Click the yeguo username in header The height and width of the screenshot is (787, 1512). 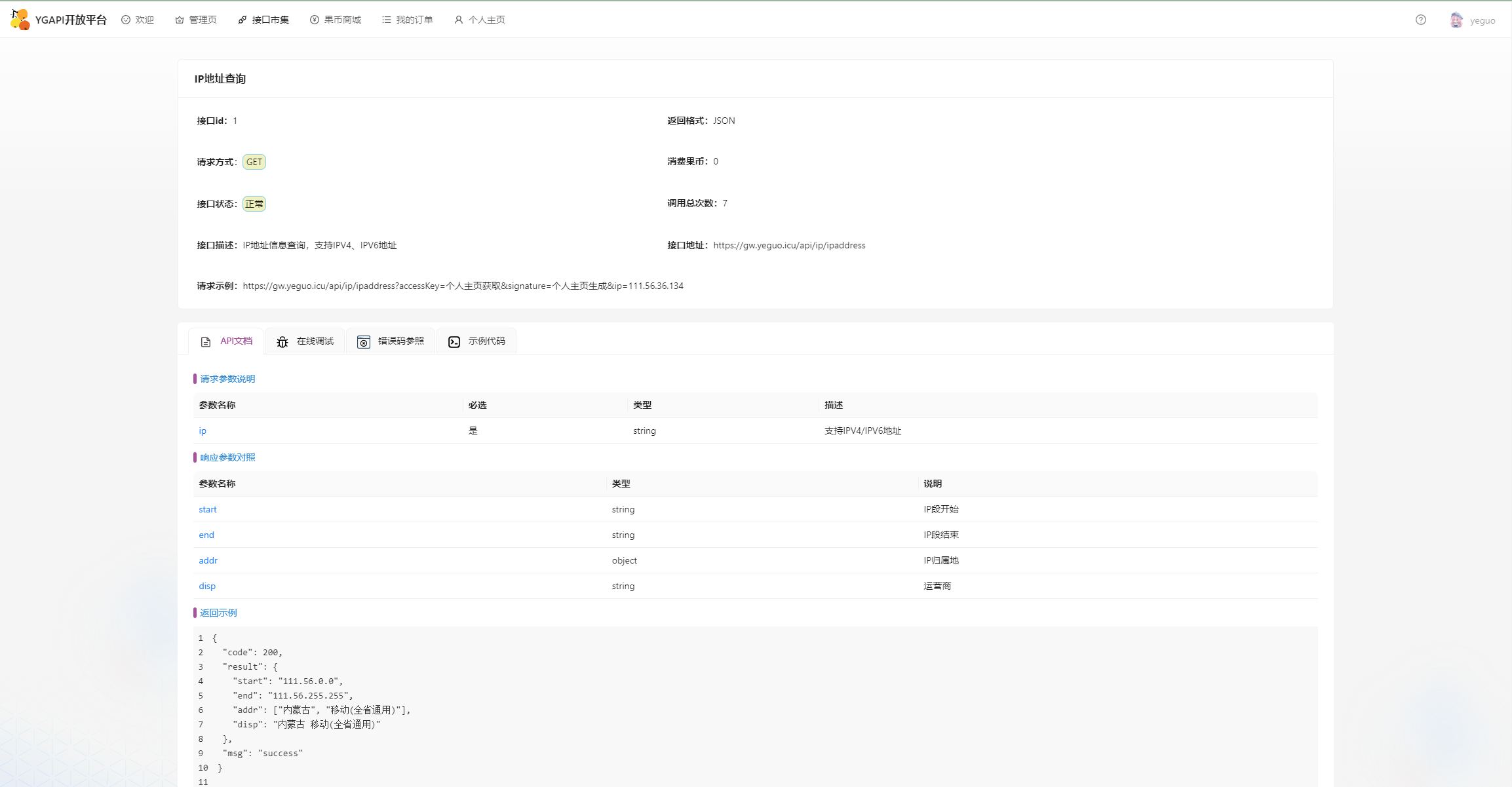[x=1483, y=20]
